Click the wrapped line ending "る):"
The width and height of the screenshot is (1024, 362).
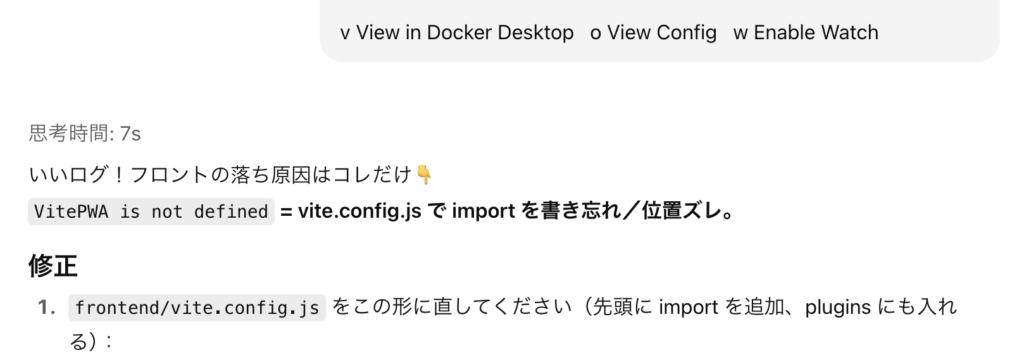[91, 341]
